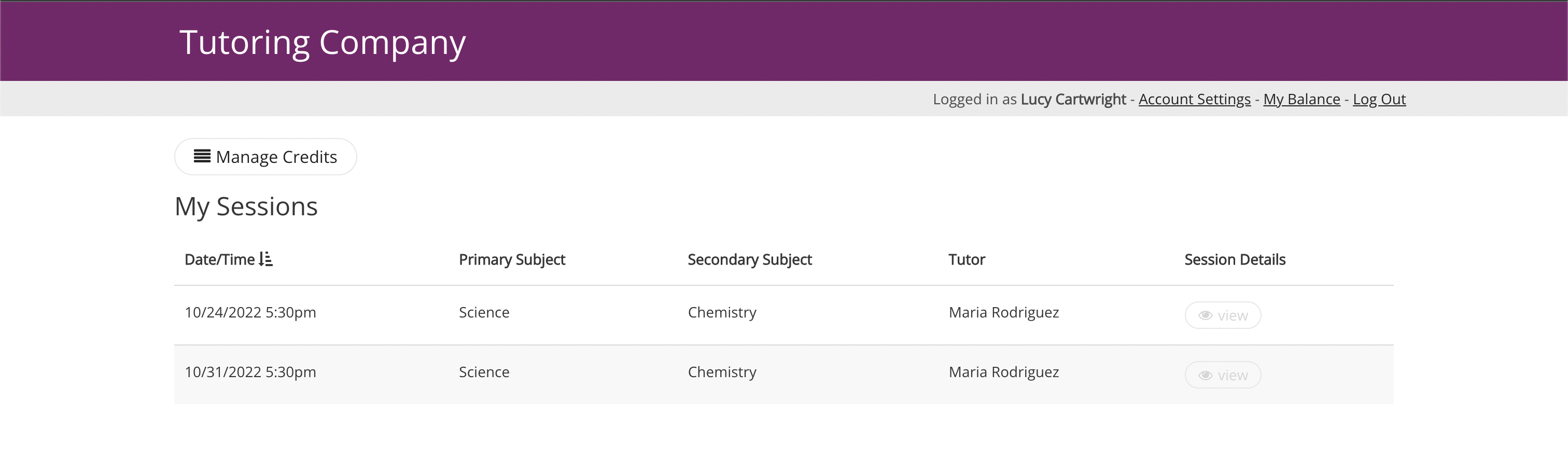The width and height of the screenshot is (1568, 470).
Task: Select the 10/24/2022 5:30pm date cell
Action: tap(250, 312)
